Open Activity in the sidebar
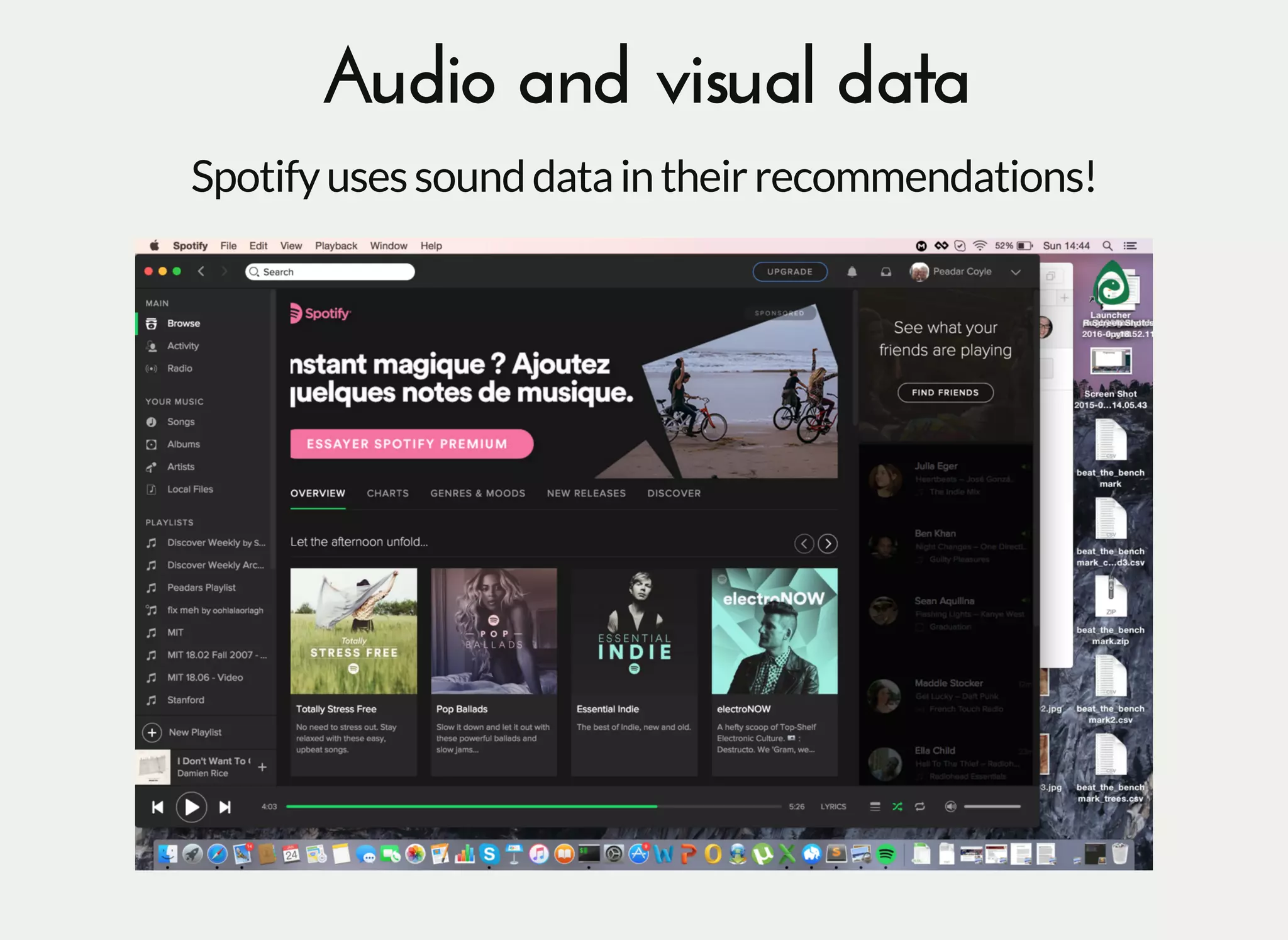Image resolution: width=1288 pixels, height=940 pixels. coord(182,346)
